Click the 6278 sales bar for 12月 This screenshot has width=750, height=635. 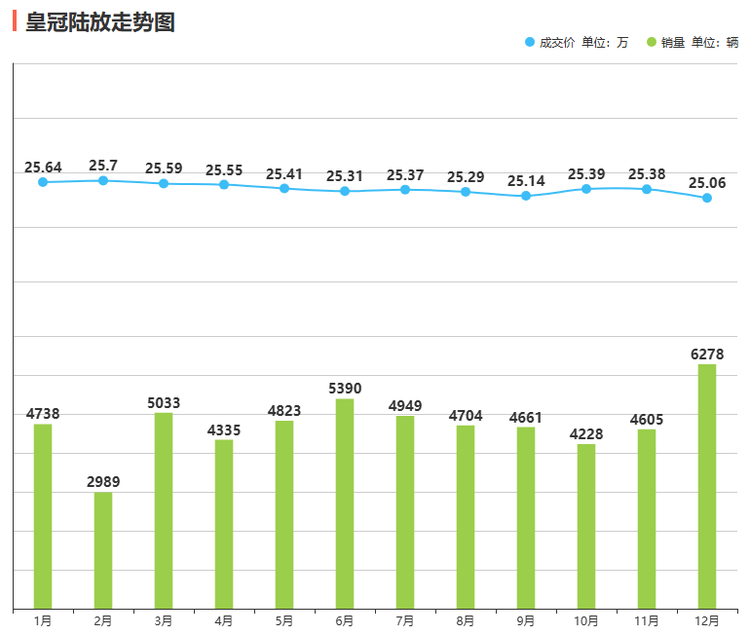coord(707,485)
